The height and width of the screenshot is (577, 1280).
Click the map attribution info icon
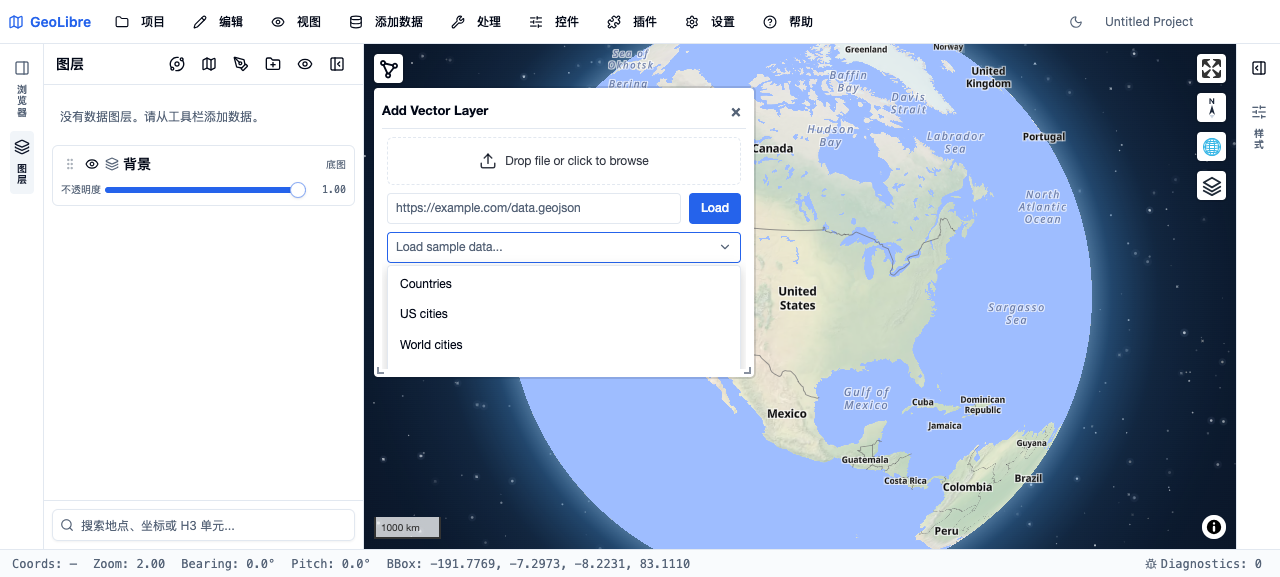pos(1214,527)
